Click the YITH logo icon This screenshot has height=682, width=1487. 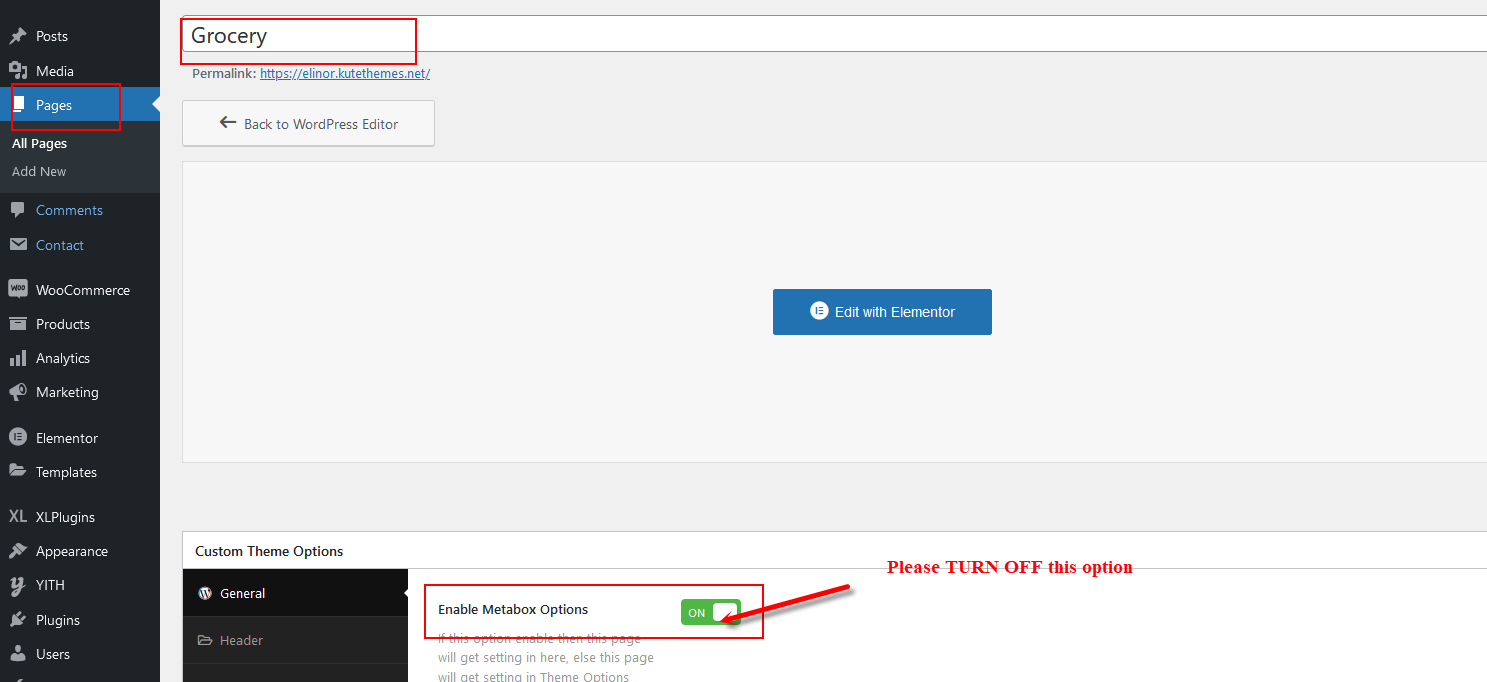coord(18,585)
